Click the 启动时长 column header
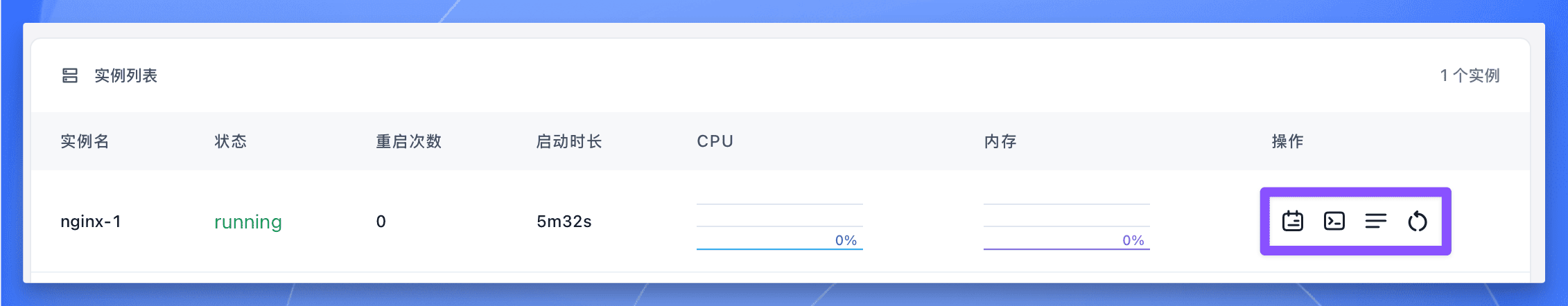Screen dimensions: 1568x306 tap(569, 141)
